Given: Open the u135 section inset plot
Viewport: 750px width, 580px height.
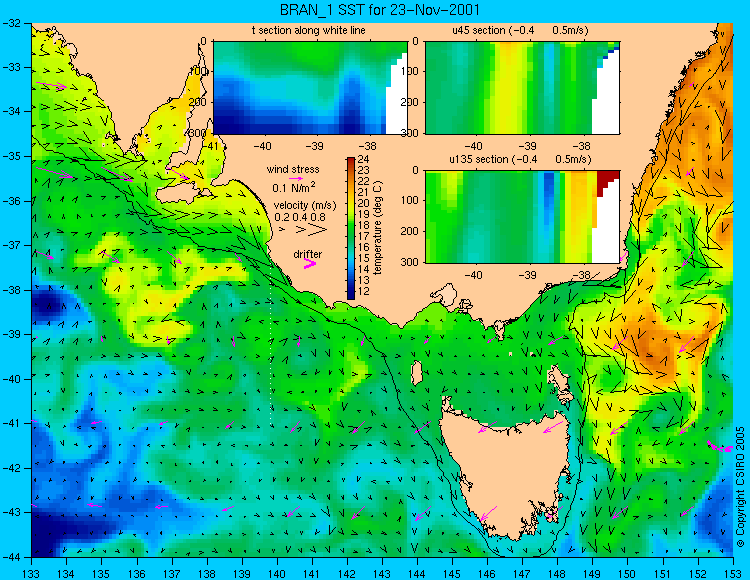Looking at the screenshot, I should (x=522, y=217).
